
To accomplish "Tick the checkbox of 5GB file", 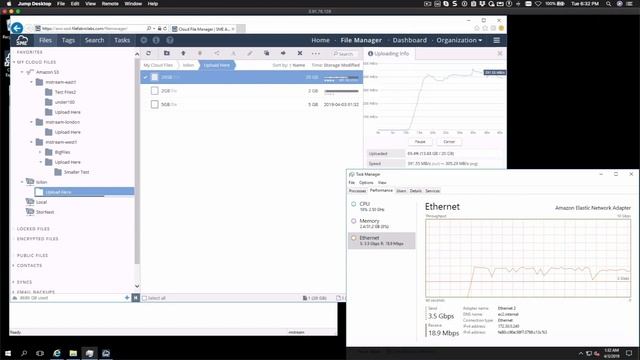I will [x=154, y=104].
